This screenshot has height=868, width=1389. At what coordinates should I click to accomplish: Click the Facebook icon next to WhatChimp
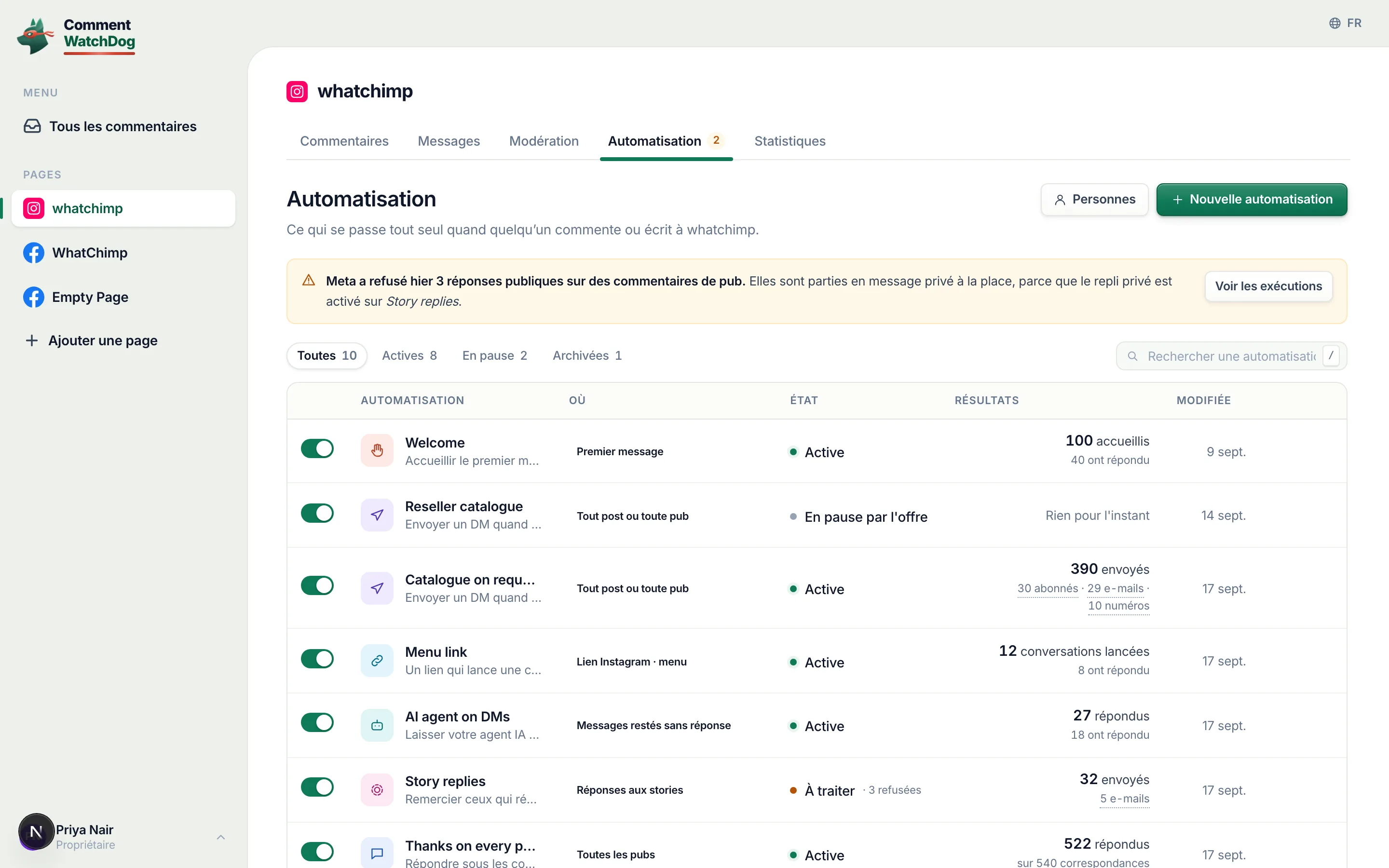point(34,253)
